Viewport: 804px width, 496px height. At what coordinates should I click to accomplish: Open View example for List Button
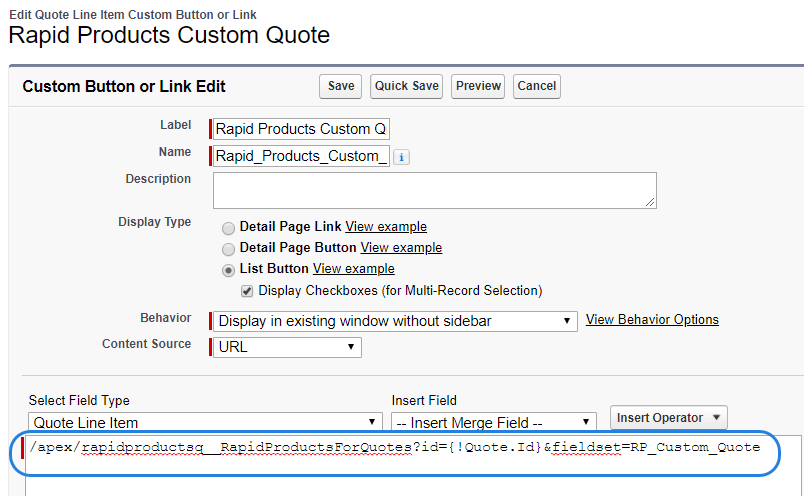click(354, 269)
